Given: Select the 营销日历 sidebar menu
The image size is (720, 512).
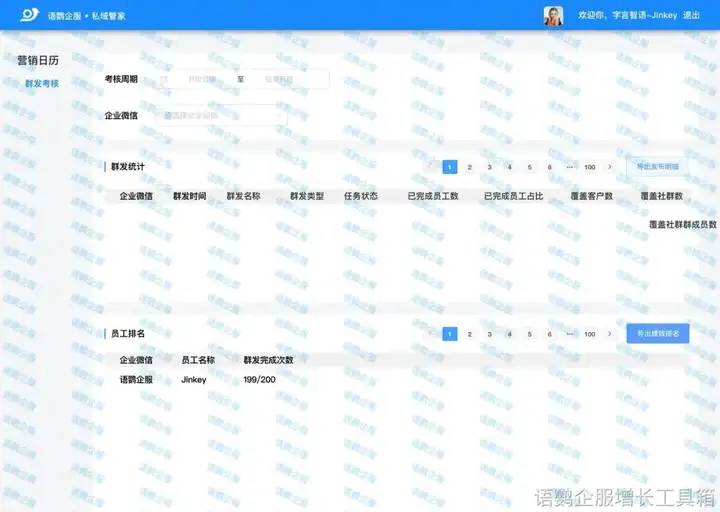Looking at the screenshot, I should coord(38,60).
